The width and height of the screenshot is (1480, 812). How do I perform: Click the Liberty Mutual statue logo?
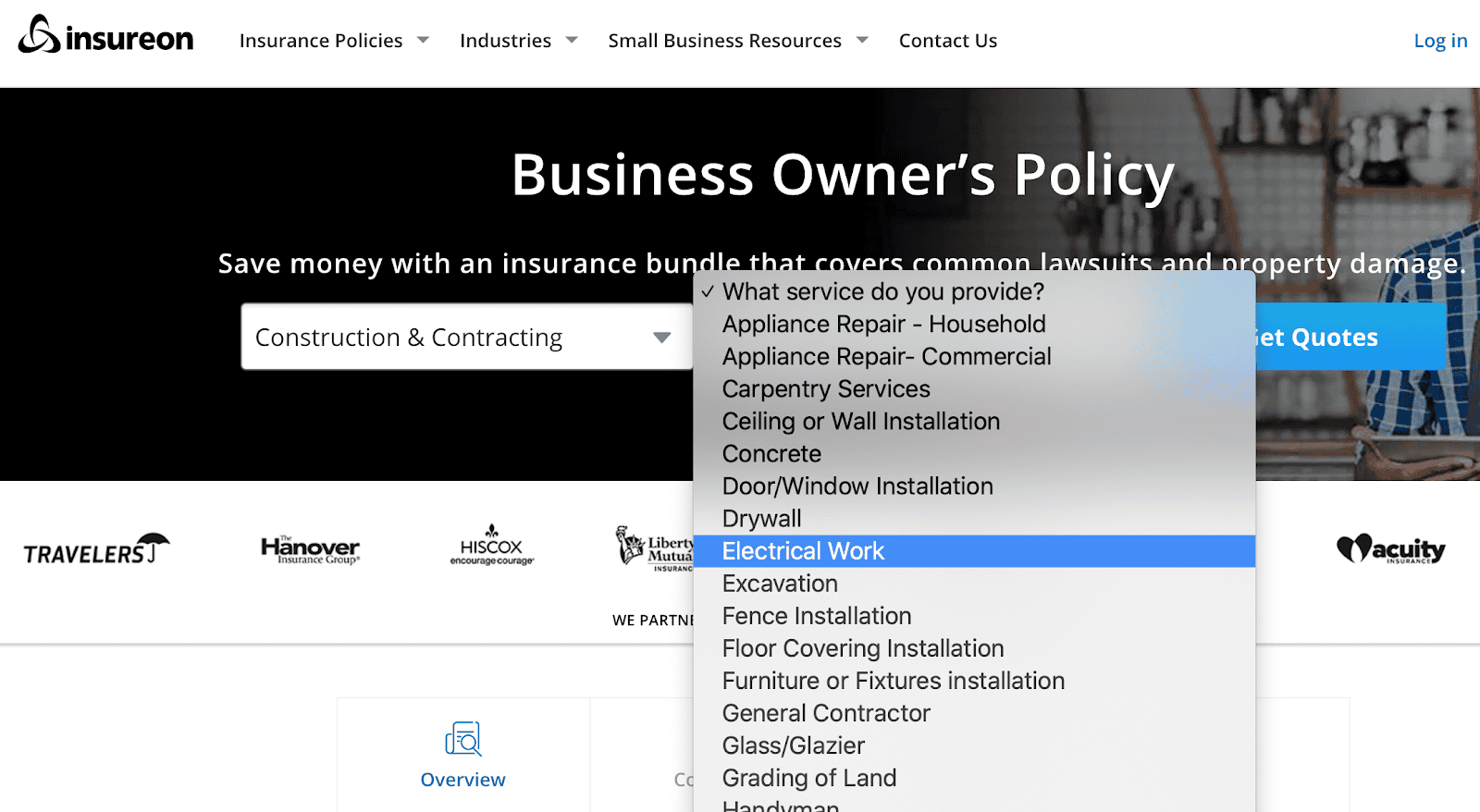654,547
